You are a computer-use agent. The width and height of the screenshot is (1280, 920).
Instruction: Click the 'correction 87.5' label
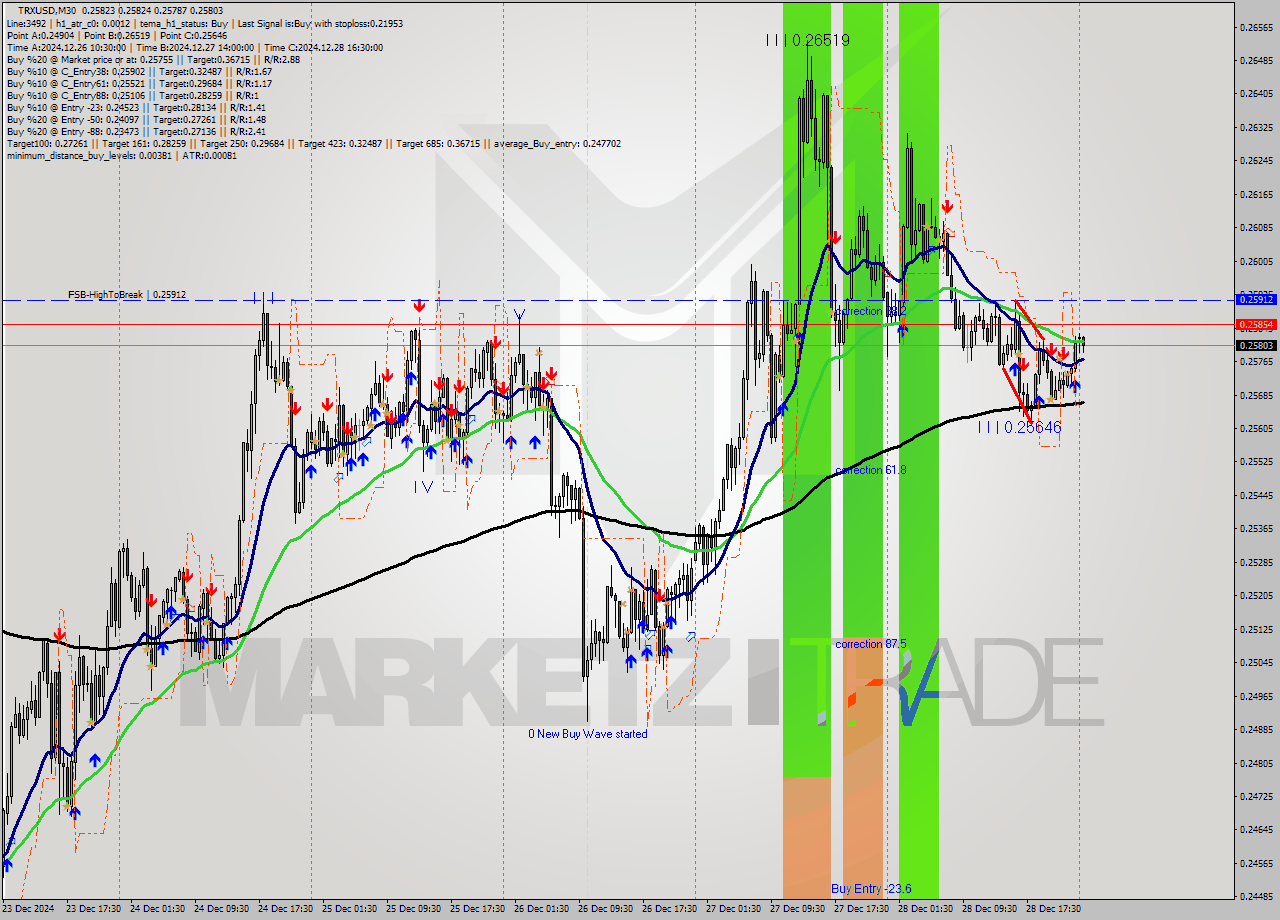pyautogui.click(x=870, y=644)
